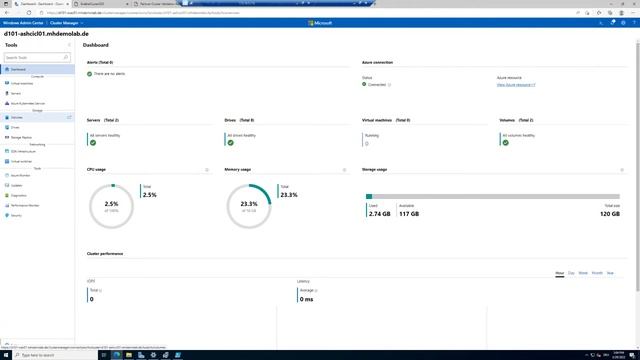Click the 'Servers (Total 2)' heading
This screenshot has height=360, width=640.
coord(103,120)
